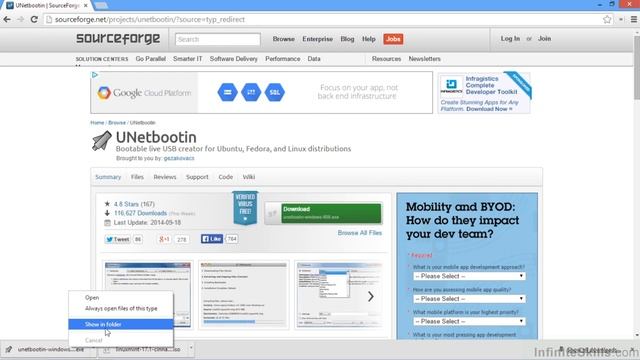Expand the assessing mobile app quality dropdown
640x360 pixels.
469,299
